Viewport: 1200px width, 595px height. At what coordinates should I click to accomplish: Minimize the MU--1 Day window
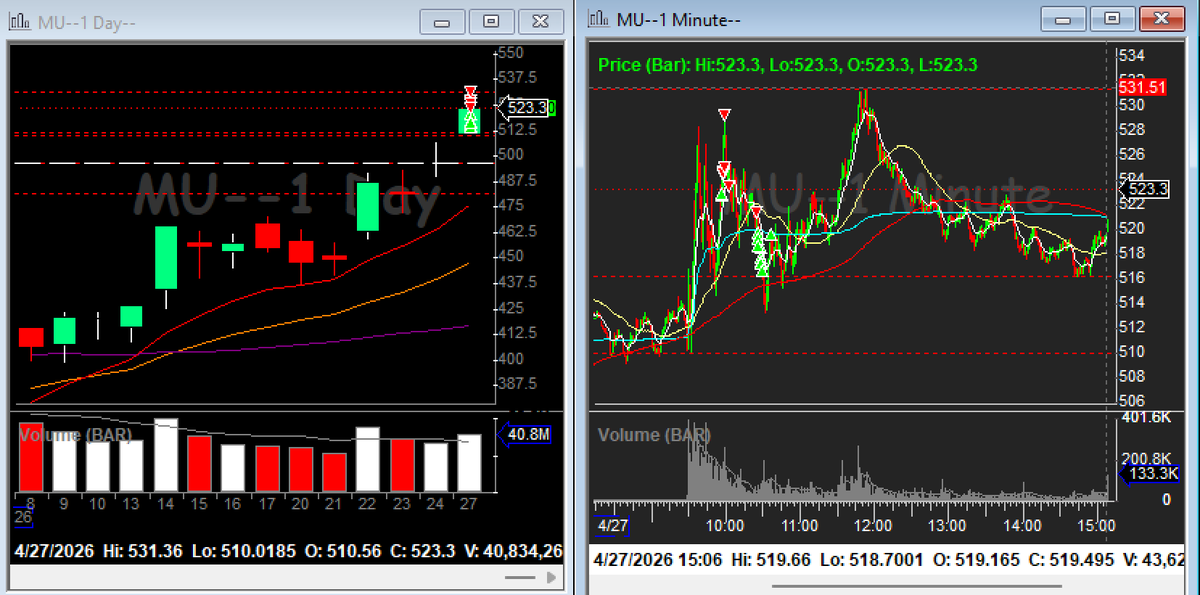point(443,21)
